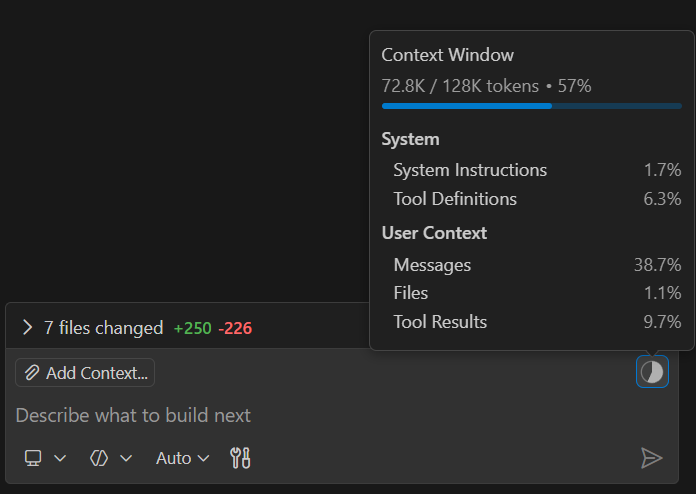This screenshot has width=696, height=494.
Task: Click the +250 added lines count
Action: [192, 328]
